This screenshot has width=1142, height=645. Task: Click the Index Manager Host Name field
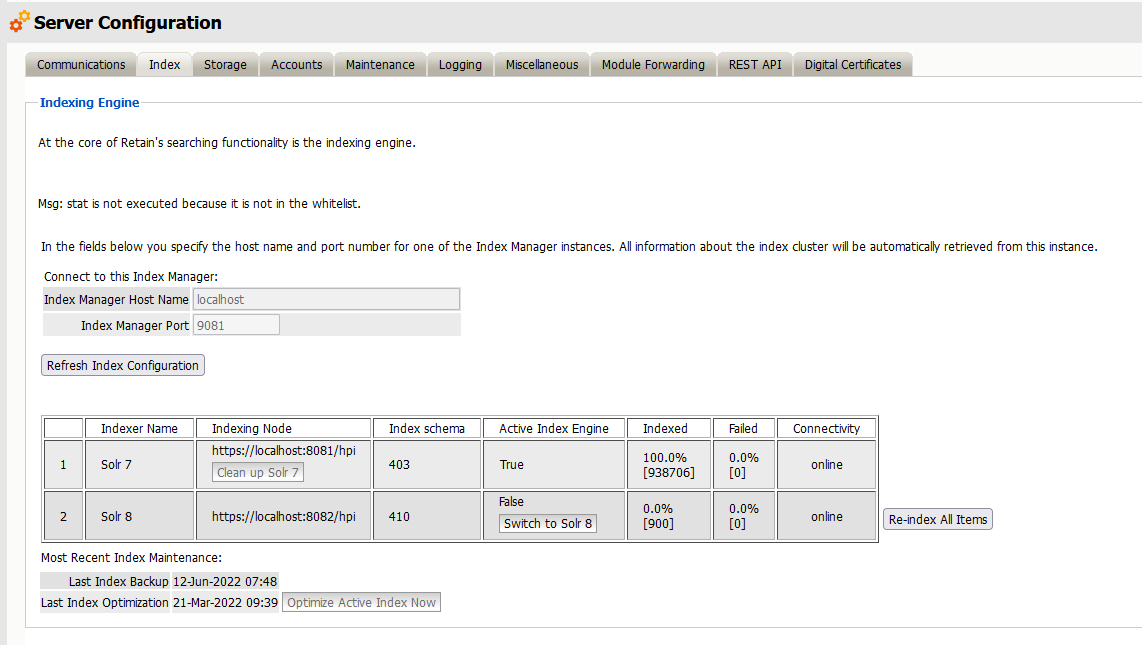pyautogui.click(x=327, y=299)
